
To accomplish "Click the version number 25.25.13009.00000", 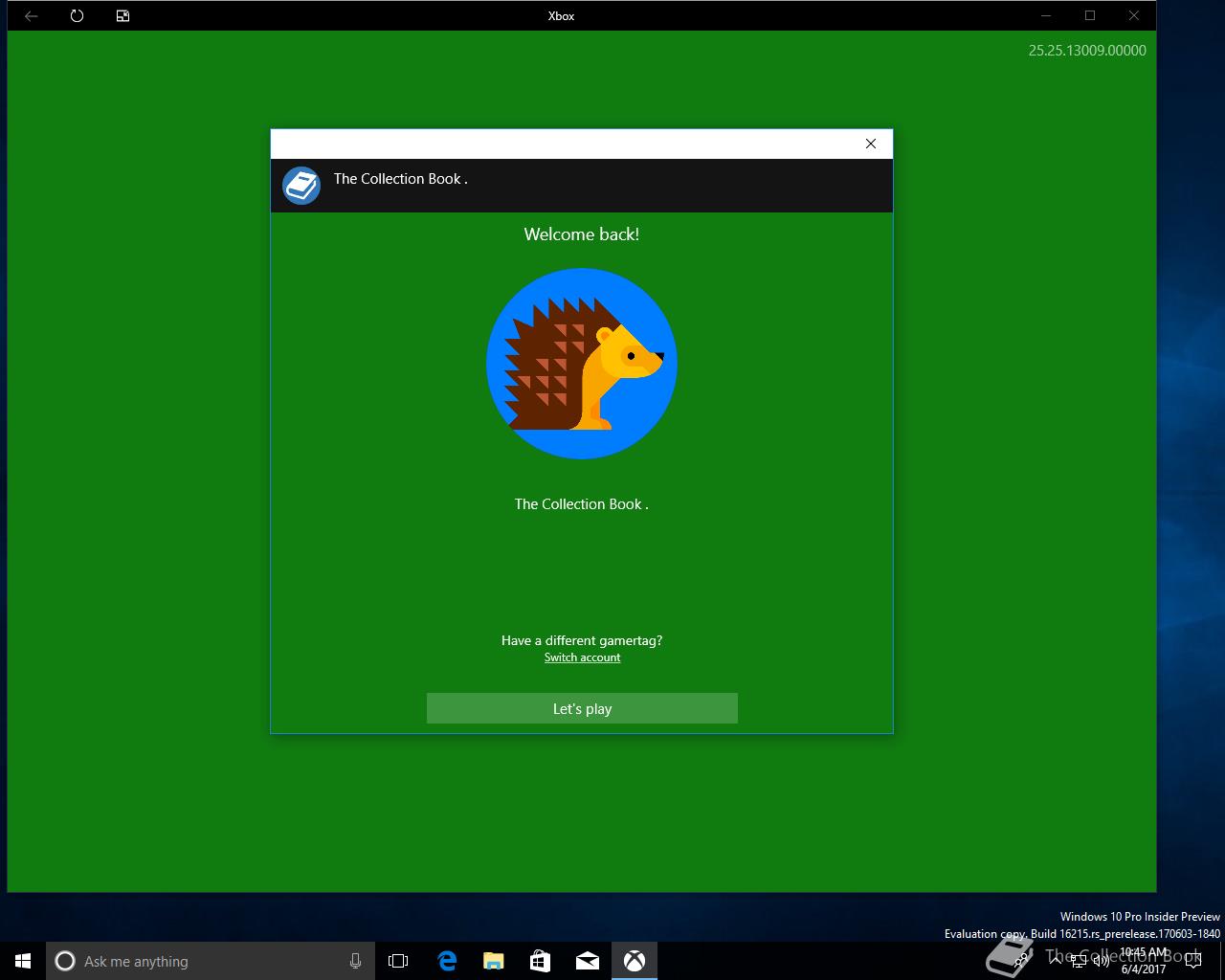I will 1087,51.
